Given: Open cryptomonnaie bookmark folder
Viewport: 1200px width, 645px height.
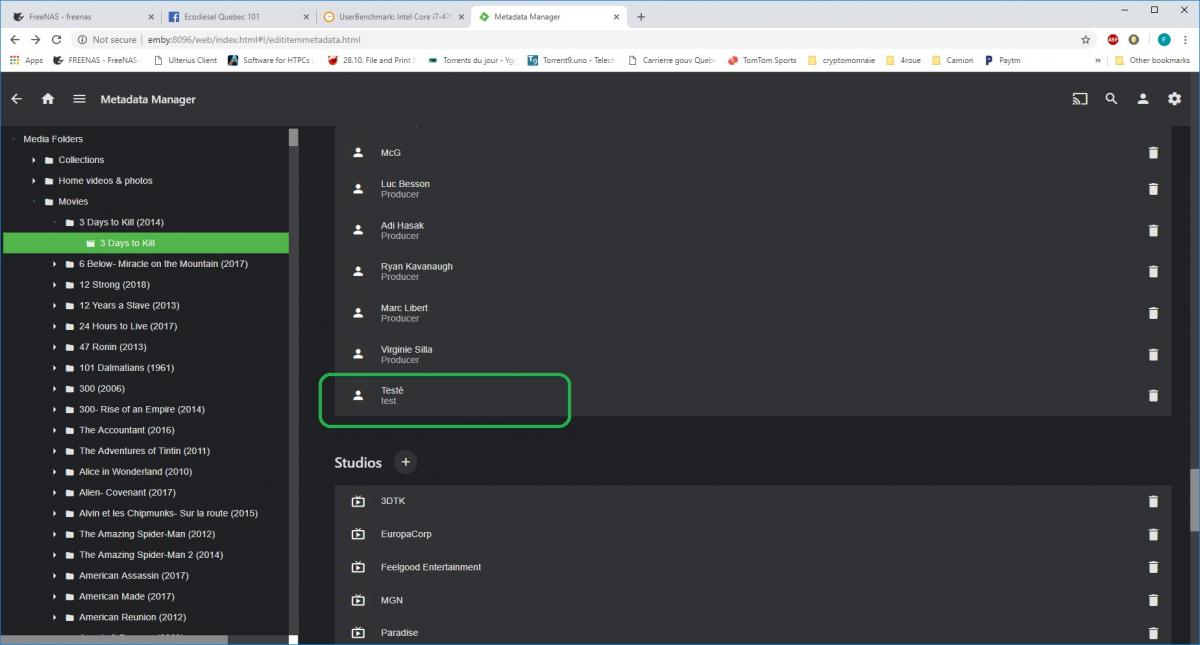Looking at the screenshot, I should (841, 60).
